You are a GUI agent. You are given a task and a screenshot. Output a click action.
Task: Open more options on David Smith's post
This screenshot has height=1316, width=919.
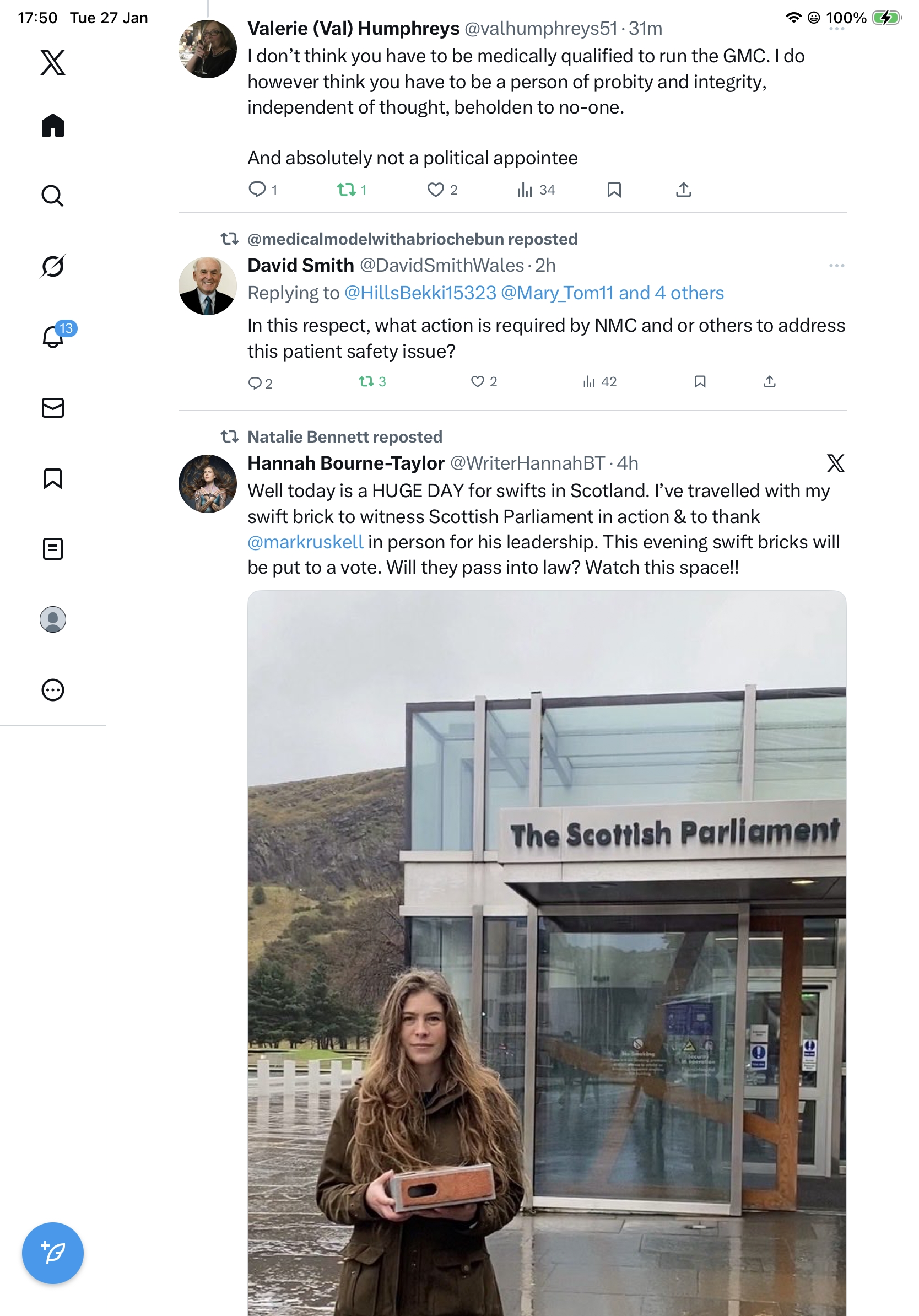coord(836,266)
